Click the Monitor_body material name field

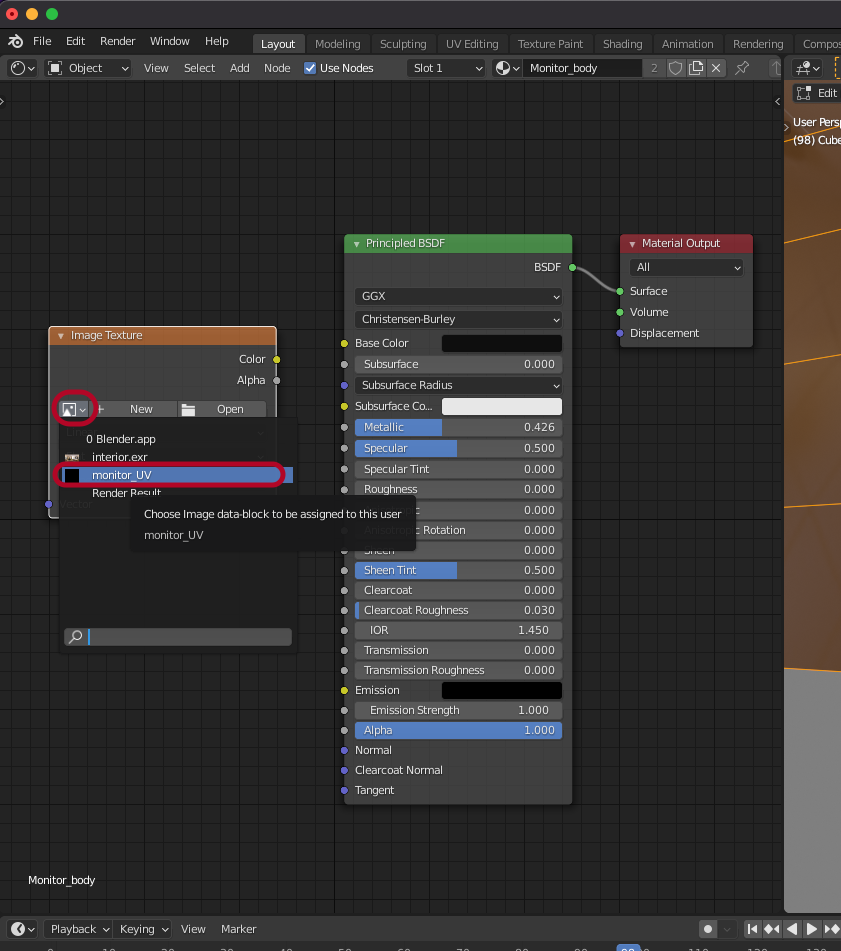[582, 68]
